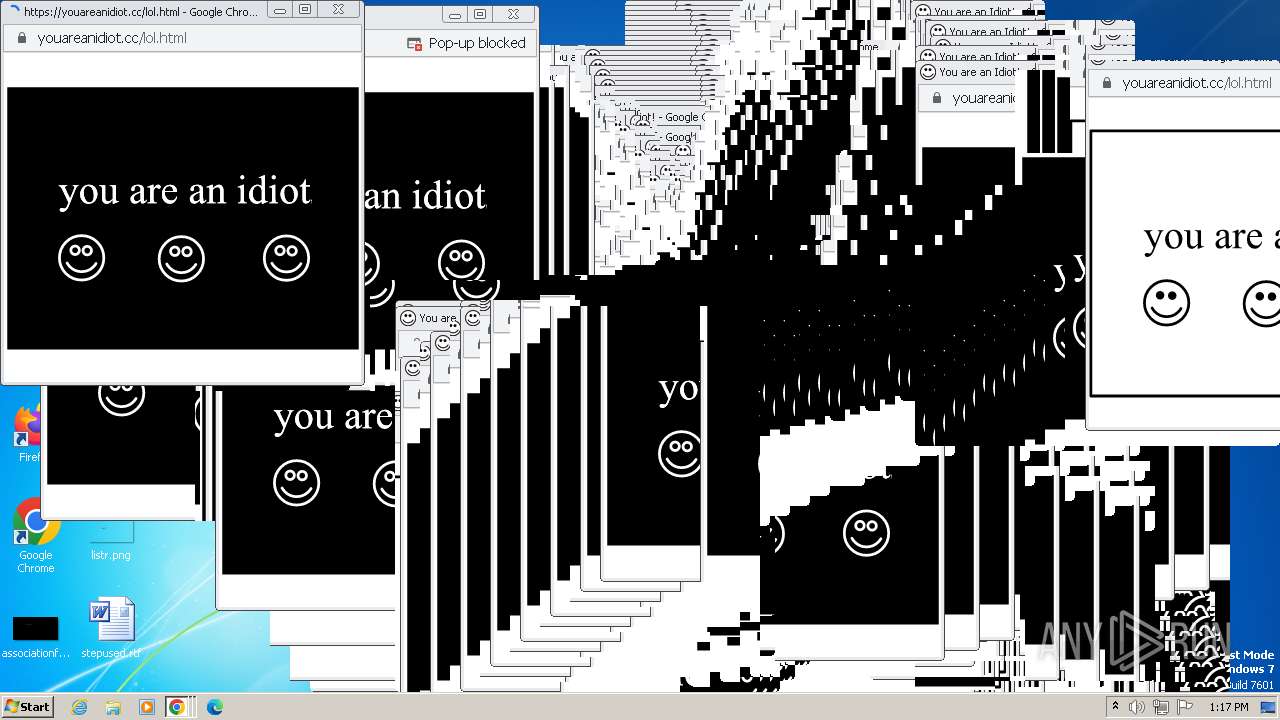Click the middle smiley face in the front black window
Image resolution: width=1280 pixels, height=720 pixels.
tap(181, 259)
